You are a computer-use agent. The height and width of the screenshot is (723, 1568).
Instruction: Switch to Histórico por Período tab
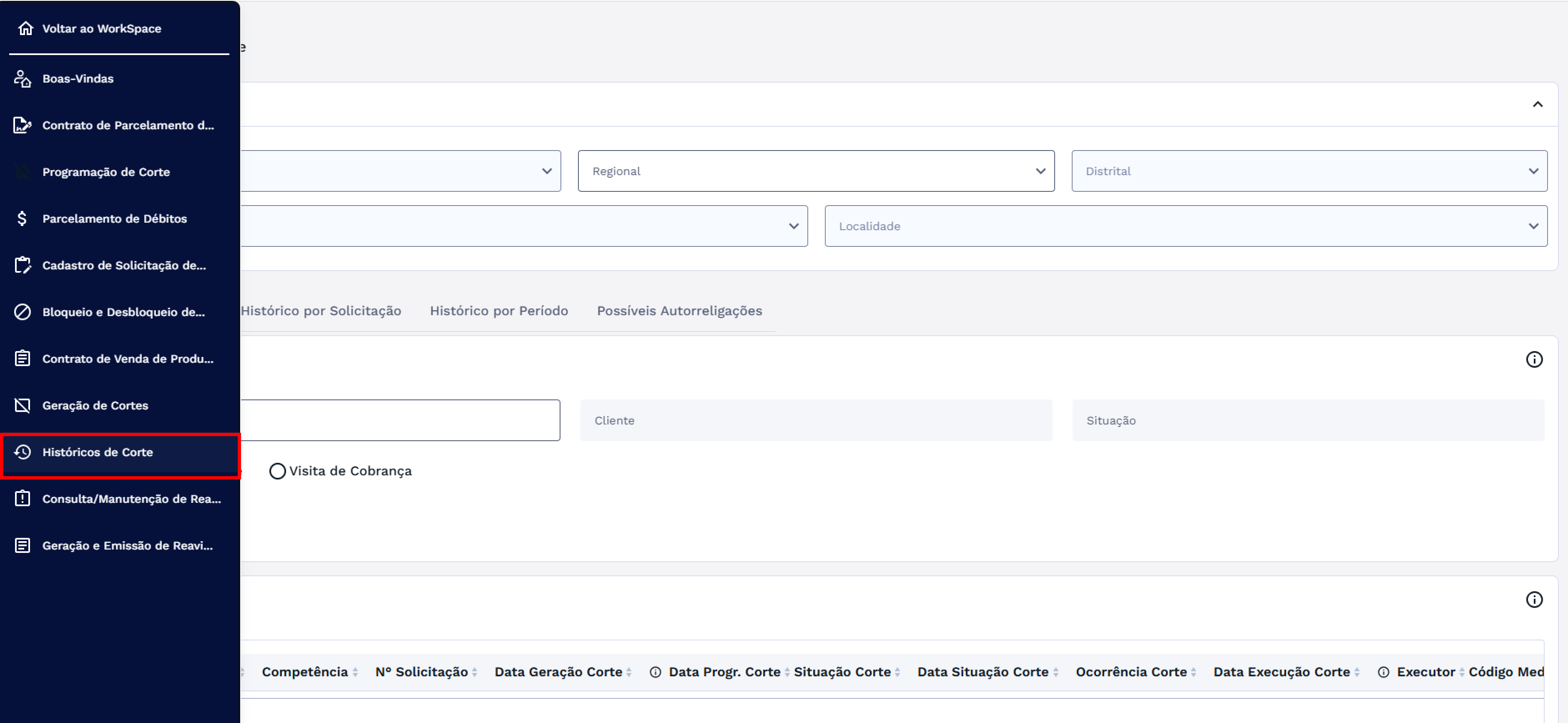(498, 311)
